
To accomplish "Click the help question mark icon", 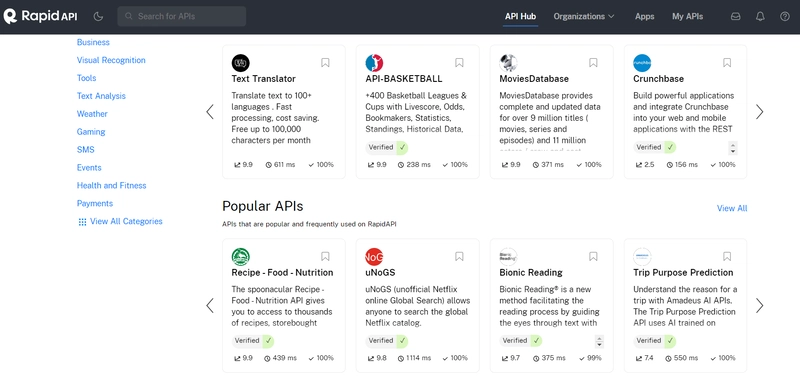I will (x=785, y=16).
